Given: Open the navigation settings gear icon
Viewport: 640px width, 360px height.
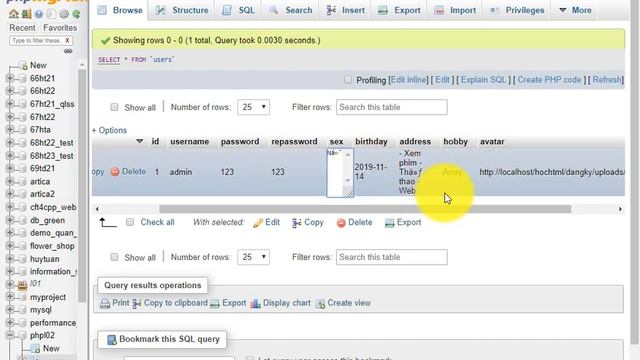Looking at the screenshot, I should (64, 14).
